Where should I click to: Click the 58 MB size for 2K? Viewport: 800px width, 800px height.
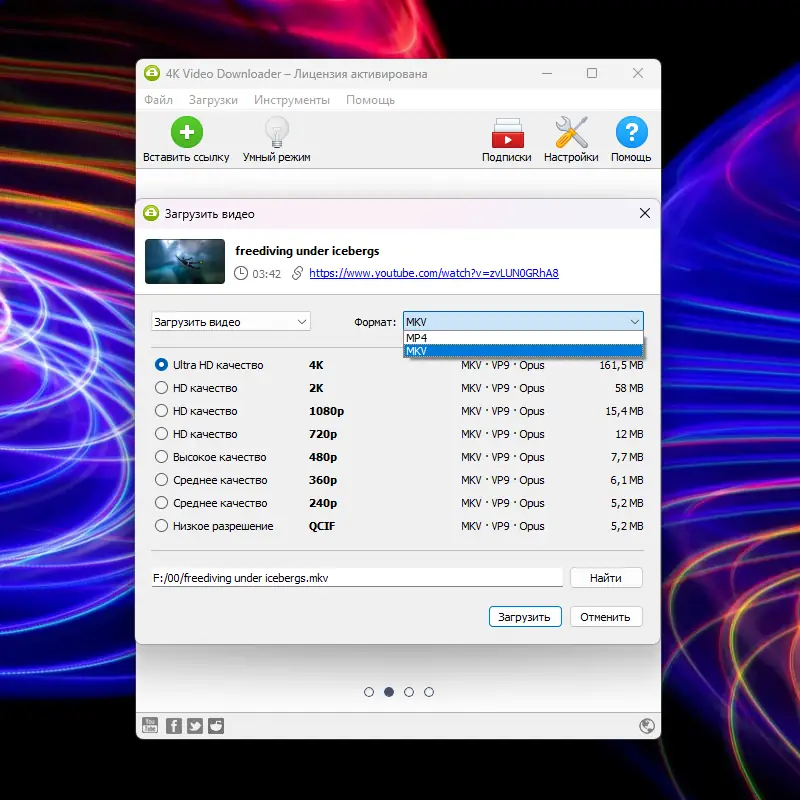click(629, 388)
